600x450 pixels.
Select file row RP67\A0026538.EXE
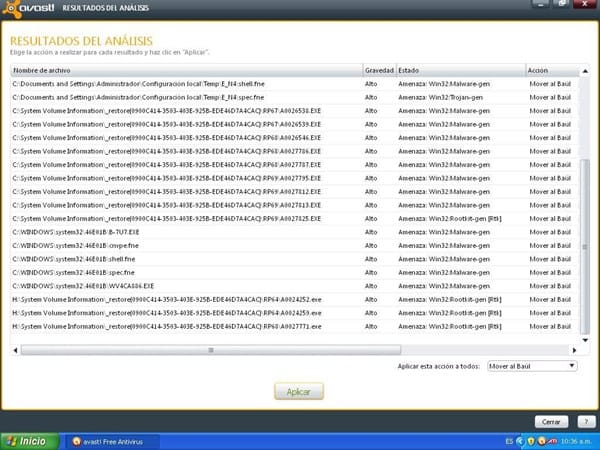[x=295, y=111]
